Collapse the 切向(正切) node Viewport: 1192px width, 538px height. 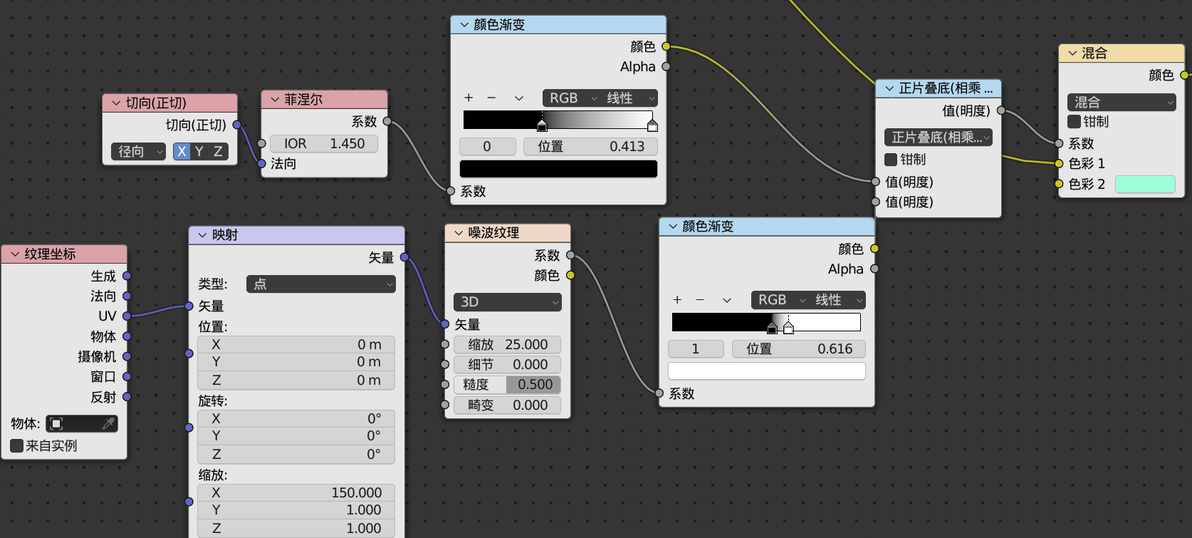pyautogui.click(x=116, y=103)
